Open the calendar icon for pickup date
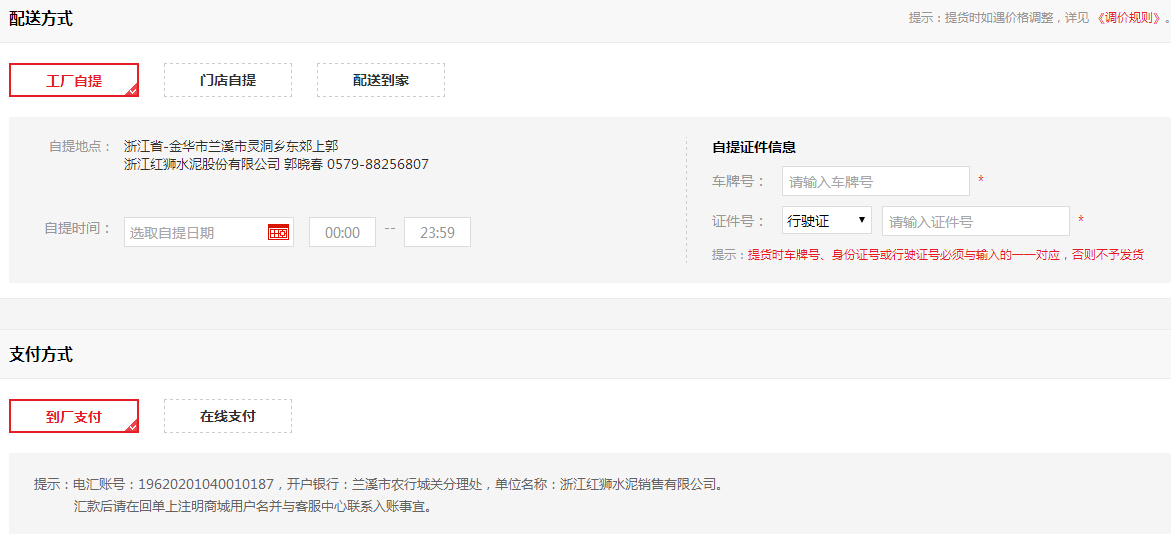 point(278,232)
